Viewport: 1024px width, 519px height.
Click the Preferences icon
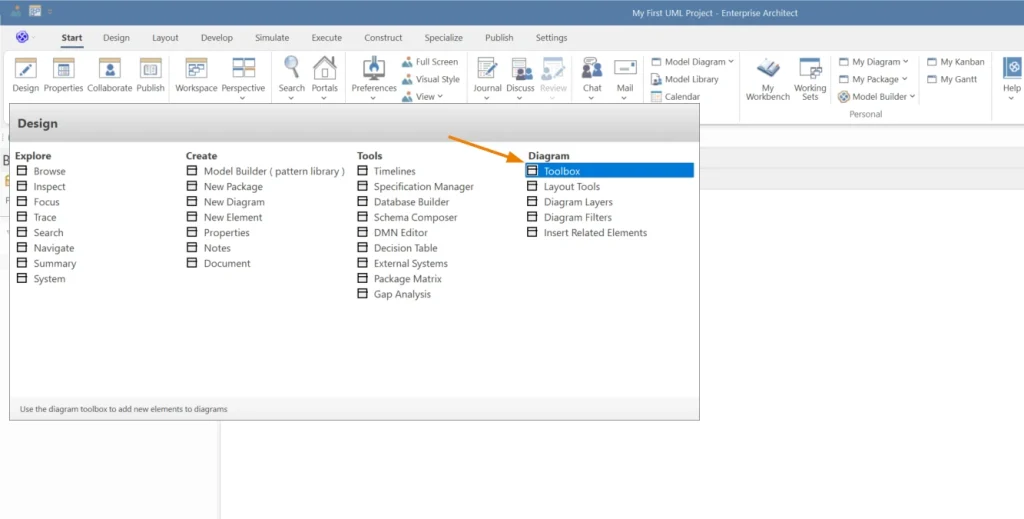click(374, 73)
